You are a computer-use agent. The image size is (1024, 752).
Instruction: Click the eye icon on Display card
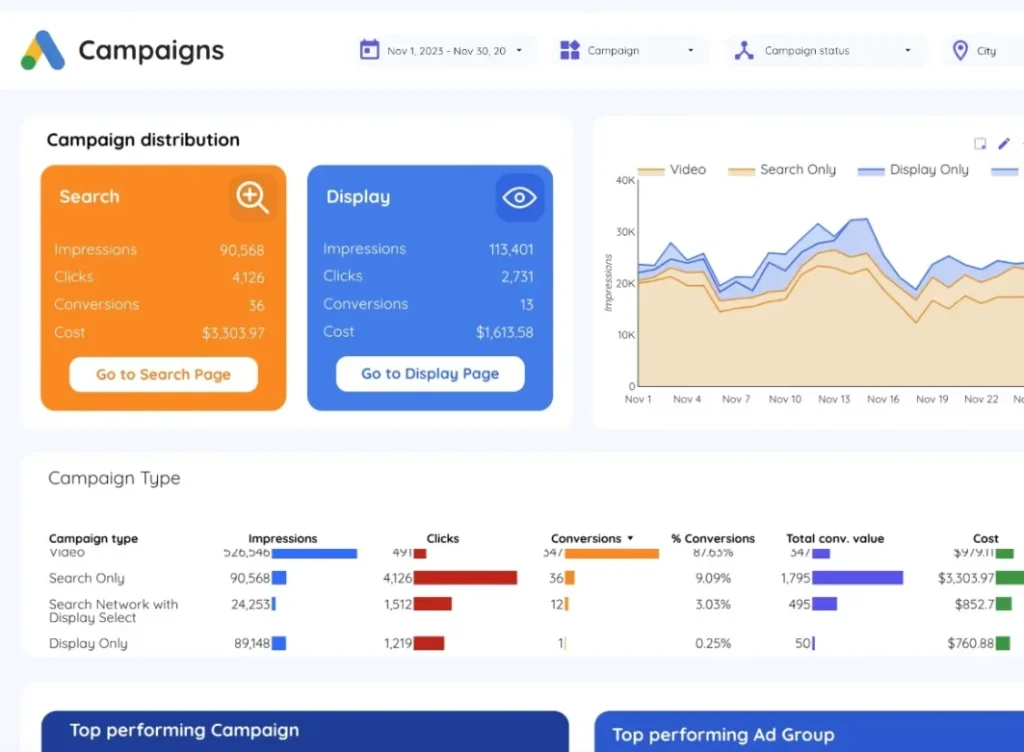pos(519,197)
